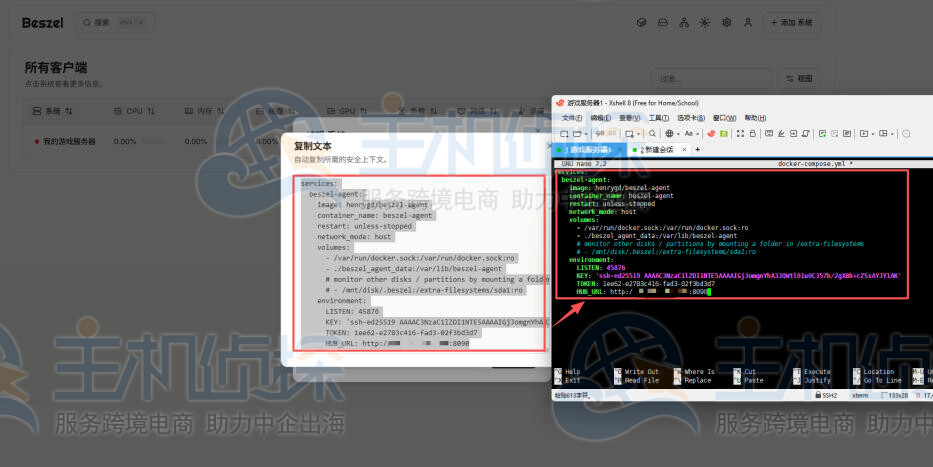This screenshot has width=933, height=467.
Task: Click the Full Screen icon in Xshell toolbar
Action: point(740,134)
